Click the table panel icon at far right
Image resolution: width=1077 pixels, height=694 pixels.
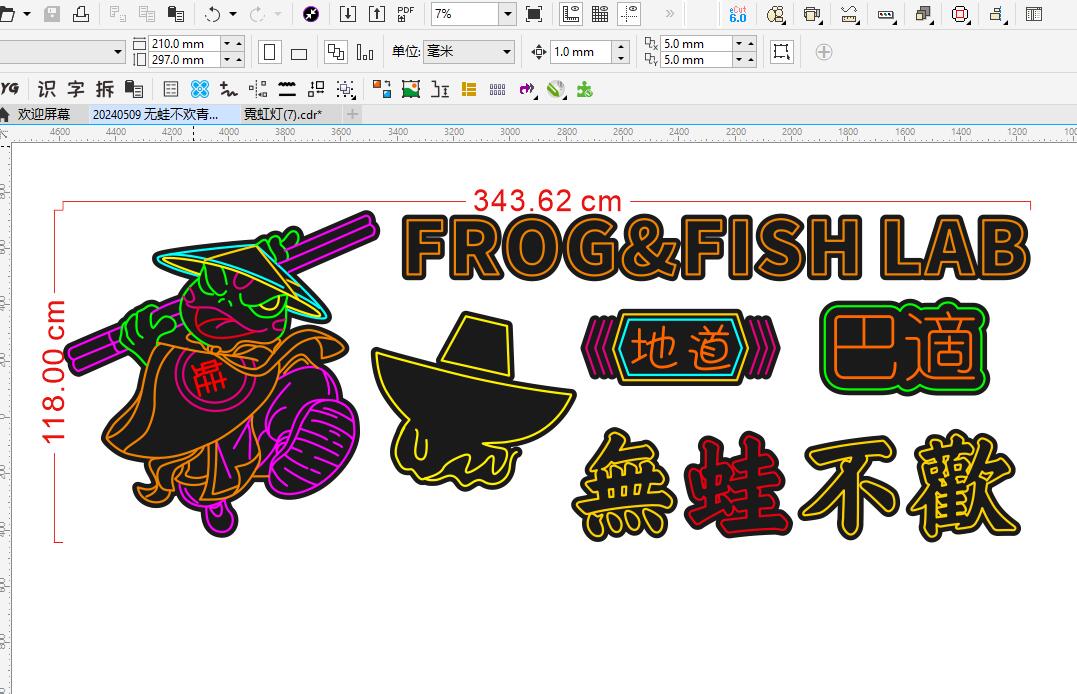1034,14
